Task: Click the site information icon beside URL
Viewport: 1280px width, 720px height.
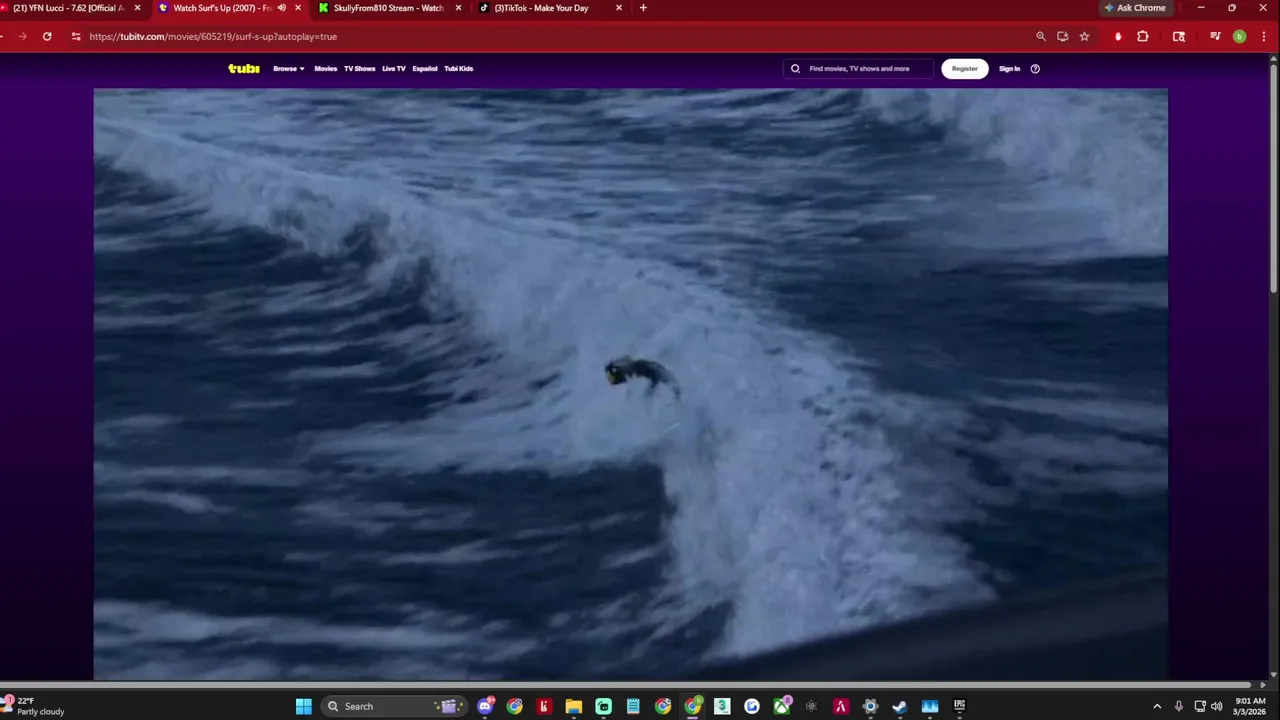Action: [76, 36]
